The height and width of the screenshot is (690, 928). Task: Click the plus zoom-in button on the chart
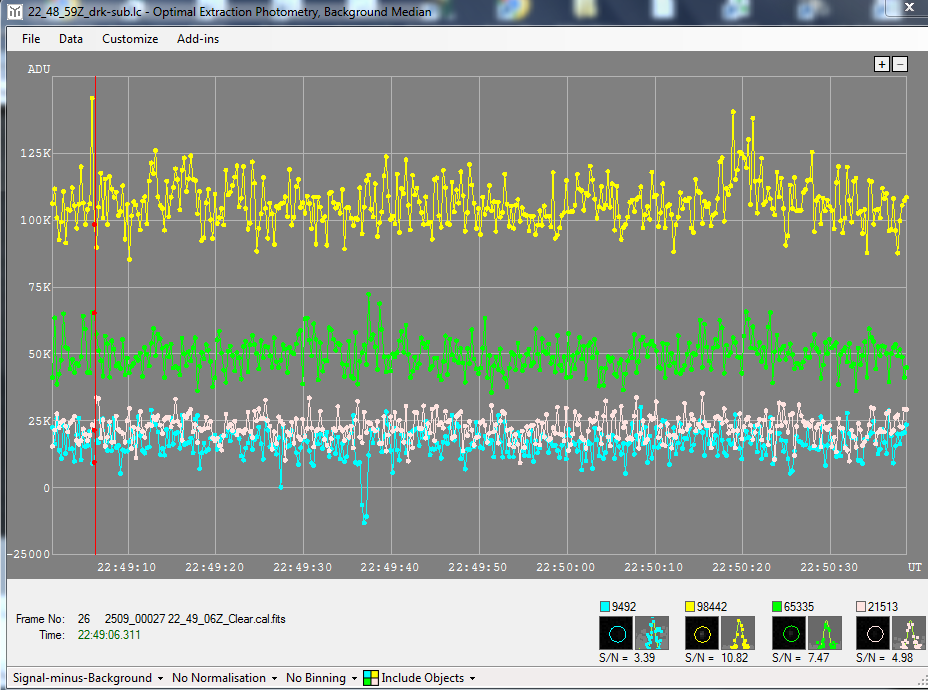882,64
